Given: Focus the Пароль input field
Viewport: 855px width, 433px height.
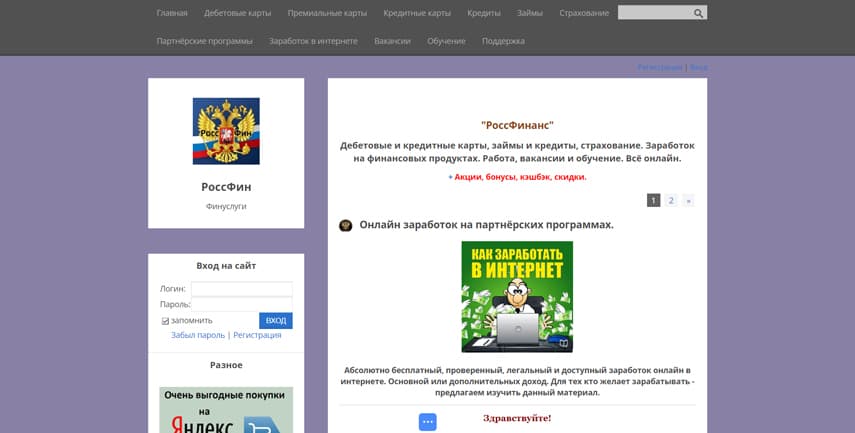Looking at the screenshot, I should [242, 304].
